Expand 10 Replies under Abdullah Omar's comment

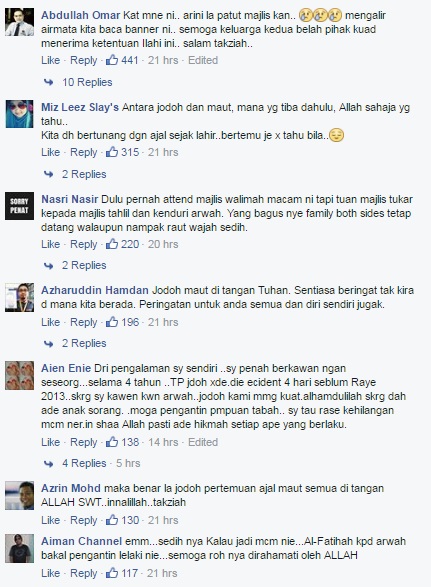(87, 82)
